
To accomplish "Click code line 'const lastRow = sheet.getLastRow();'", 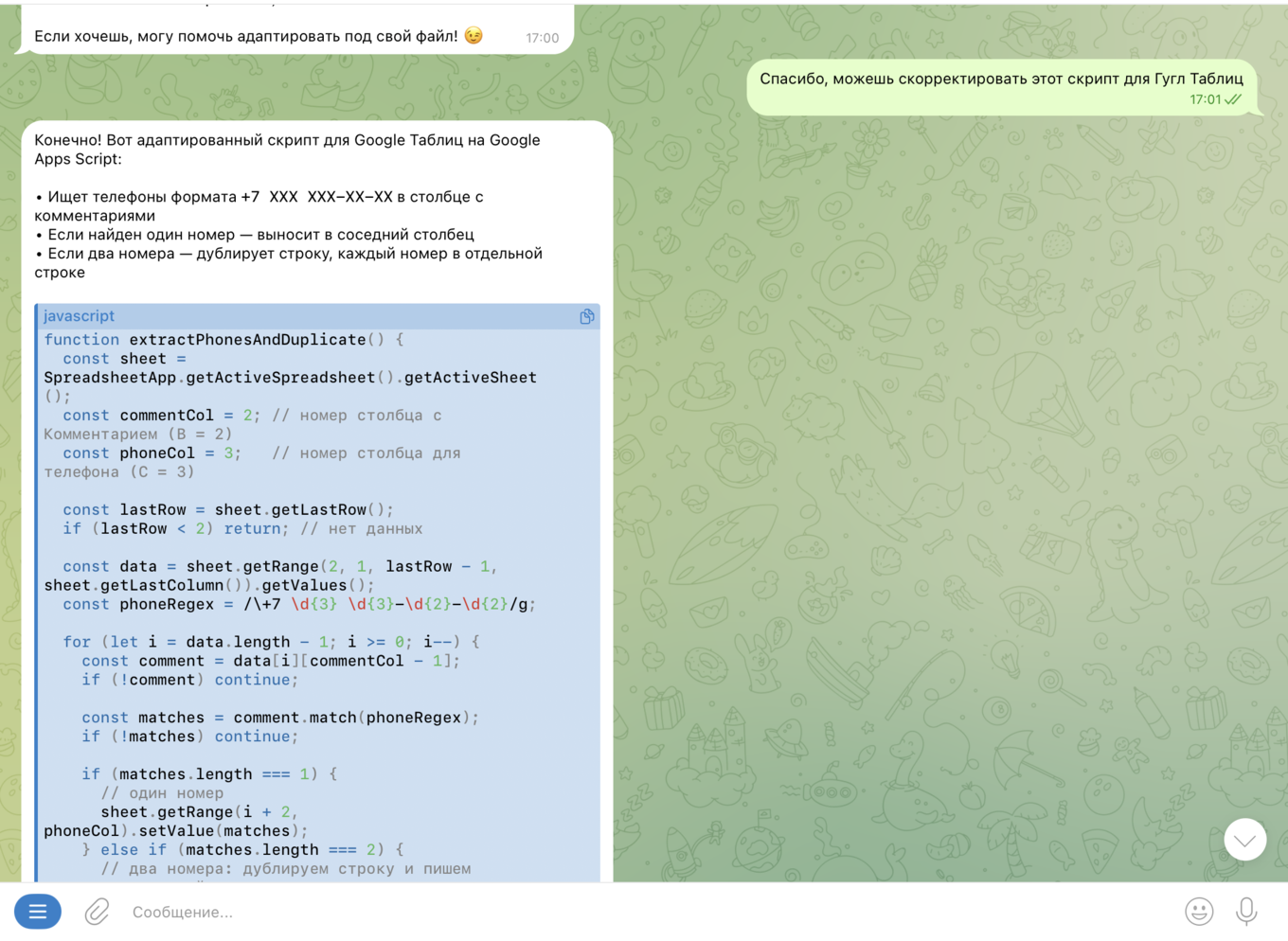I will (x=228, y=510).
